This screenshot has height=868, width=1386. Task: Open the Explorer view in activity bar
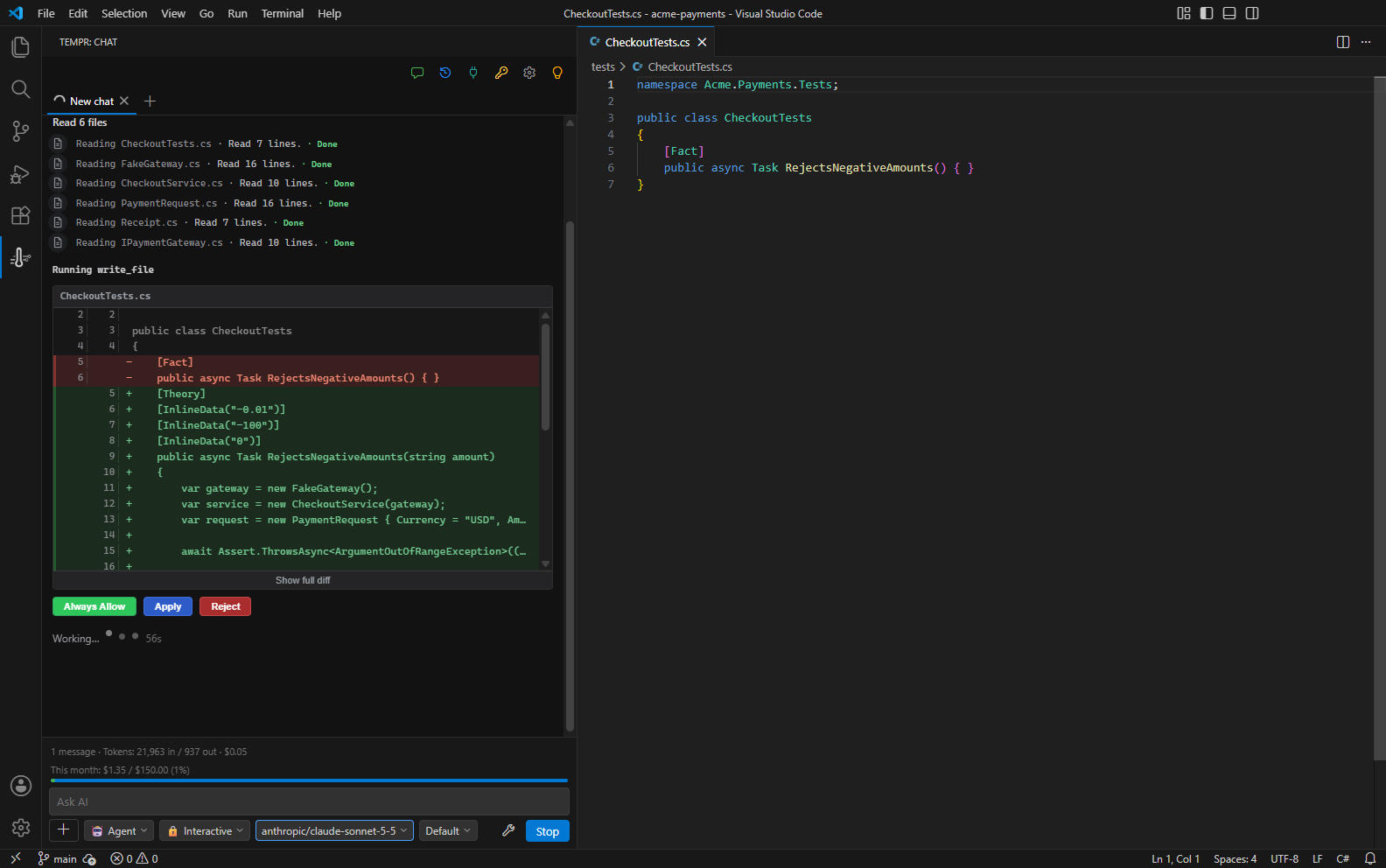point(20,47)
